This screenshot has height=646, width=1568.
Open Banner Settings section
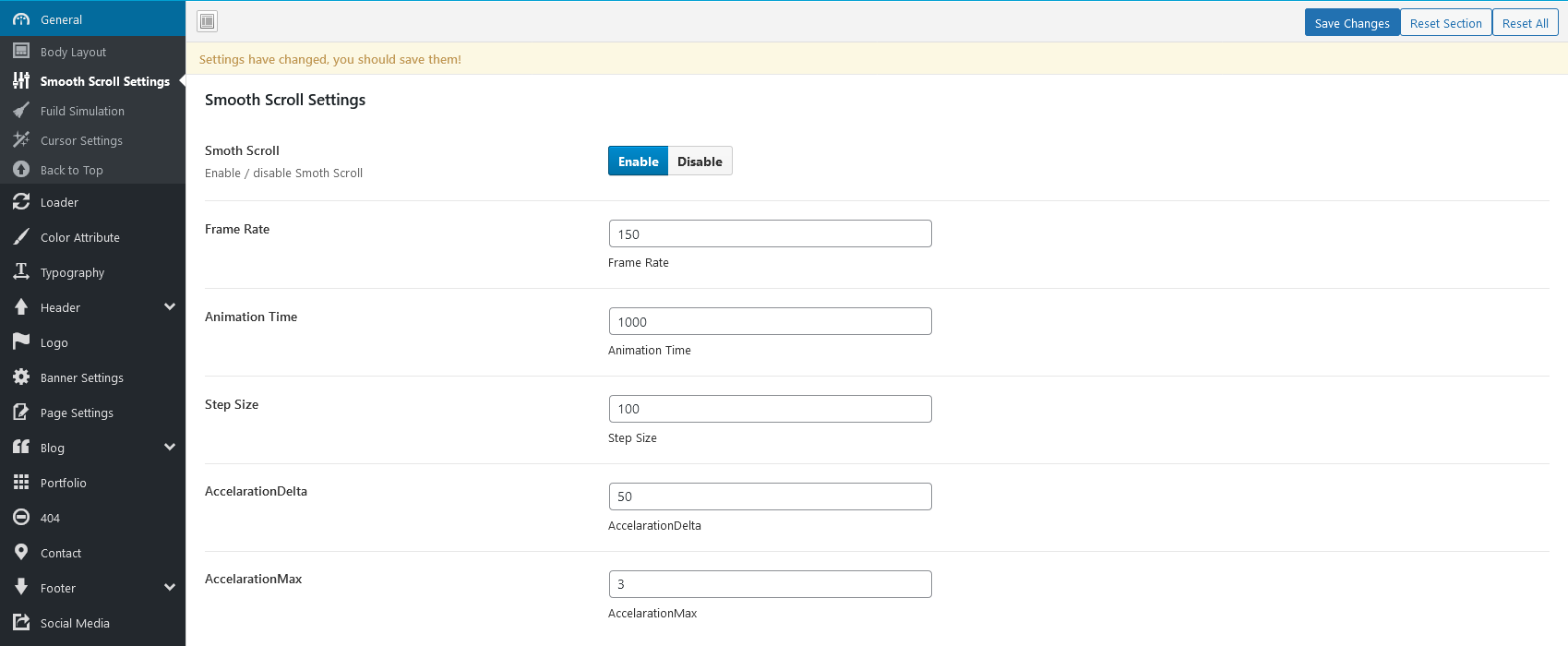(x=92, y=377)
